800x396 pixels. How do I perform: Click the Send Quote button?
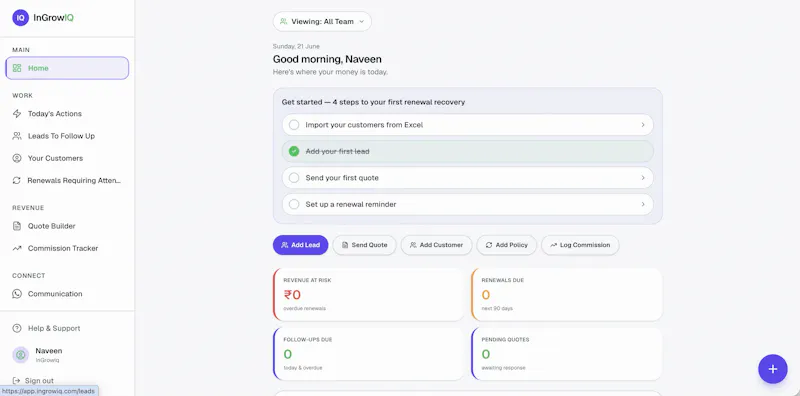click(x=364, y=245)
